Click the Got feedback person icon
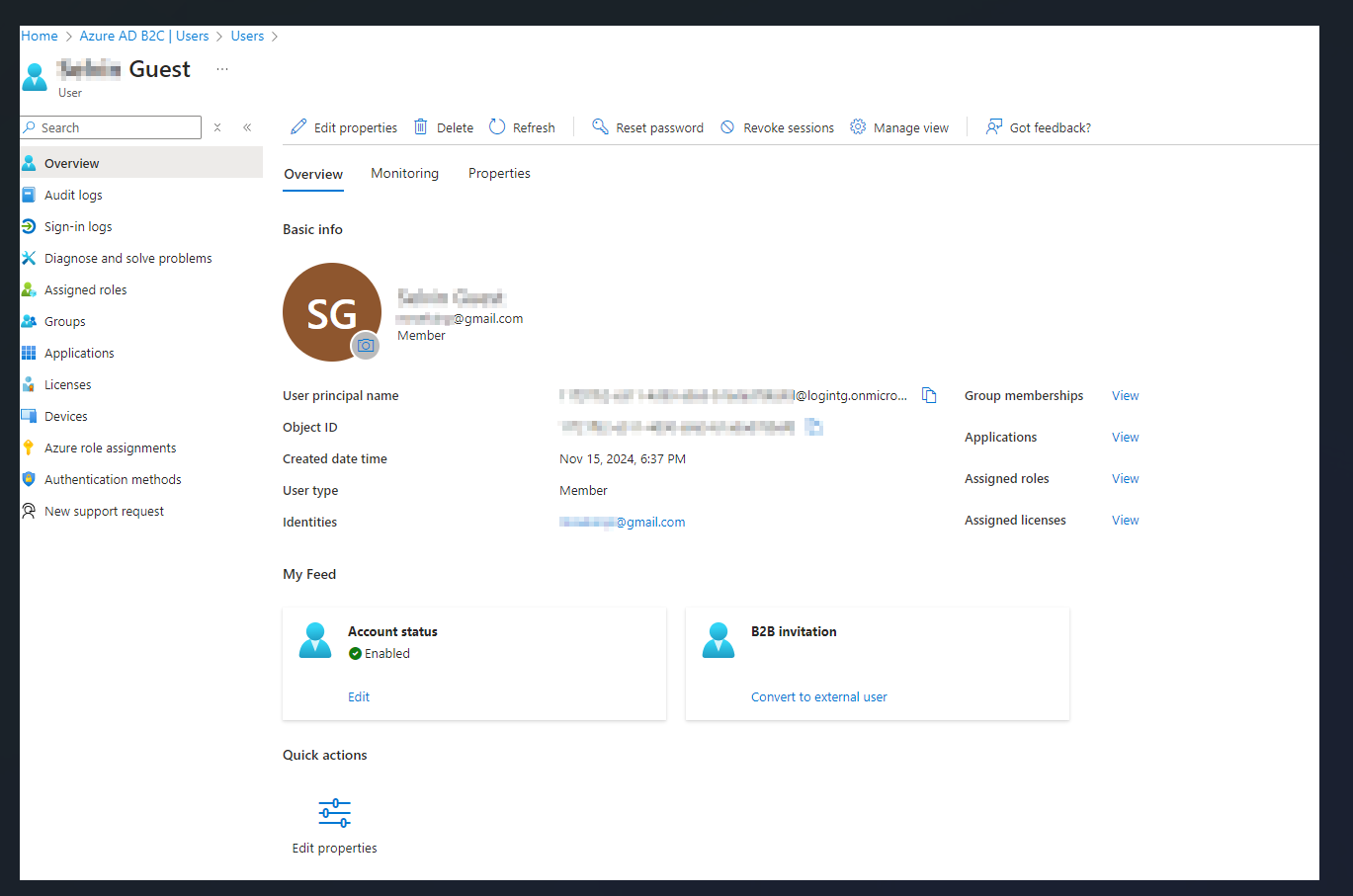The height and width of the screenshot is (896, 1353). [x=994, y=126]
